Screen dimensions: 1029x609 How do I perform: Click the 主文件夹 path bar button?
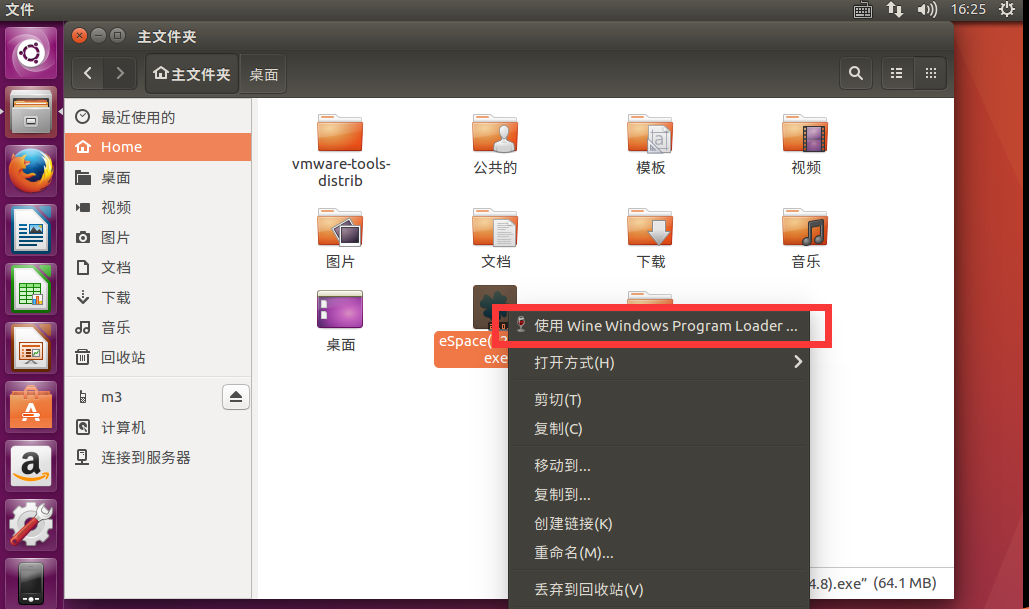tap(192, 74)
